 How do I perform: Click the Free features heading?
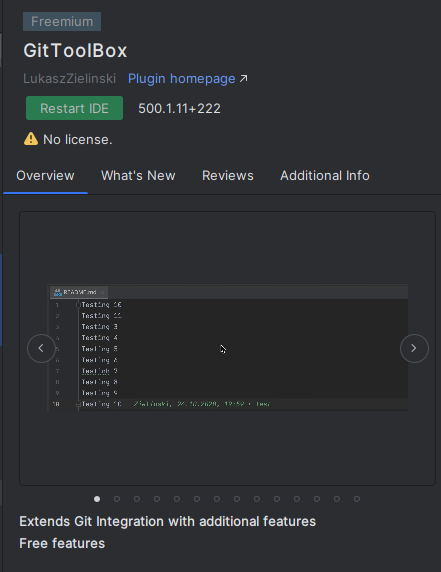click(x=62, y=543)
